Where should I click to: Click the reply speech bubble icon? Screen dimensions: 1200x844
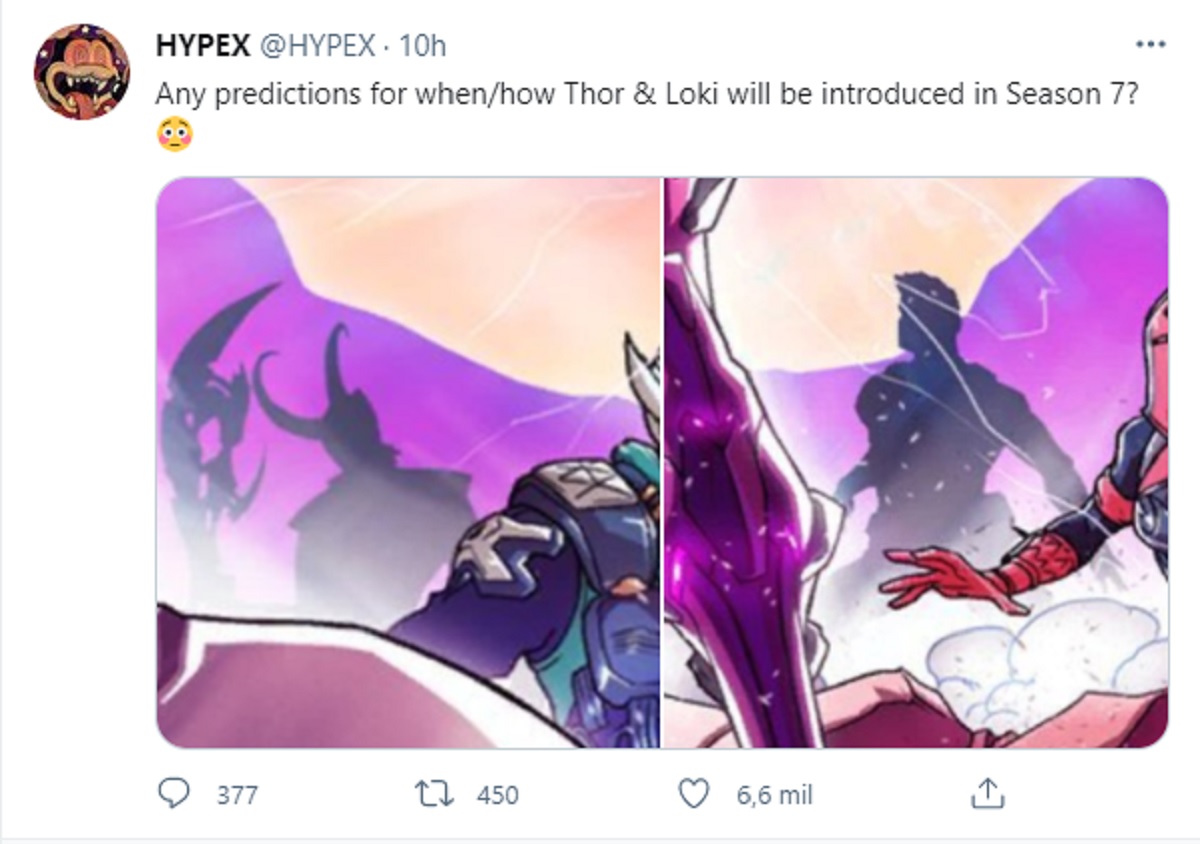(175, 795)
